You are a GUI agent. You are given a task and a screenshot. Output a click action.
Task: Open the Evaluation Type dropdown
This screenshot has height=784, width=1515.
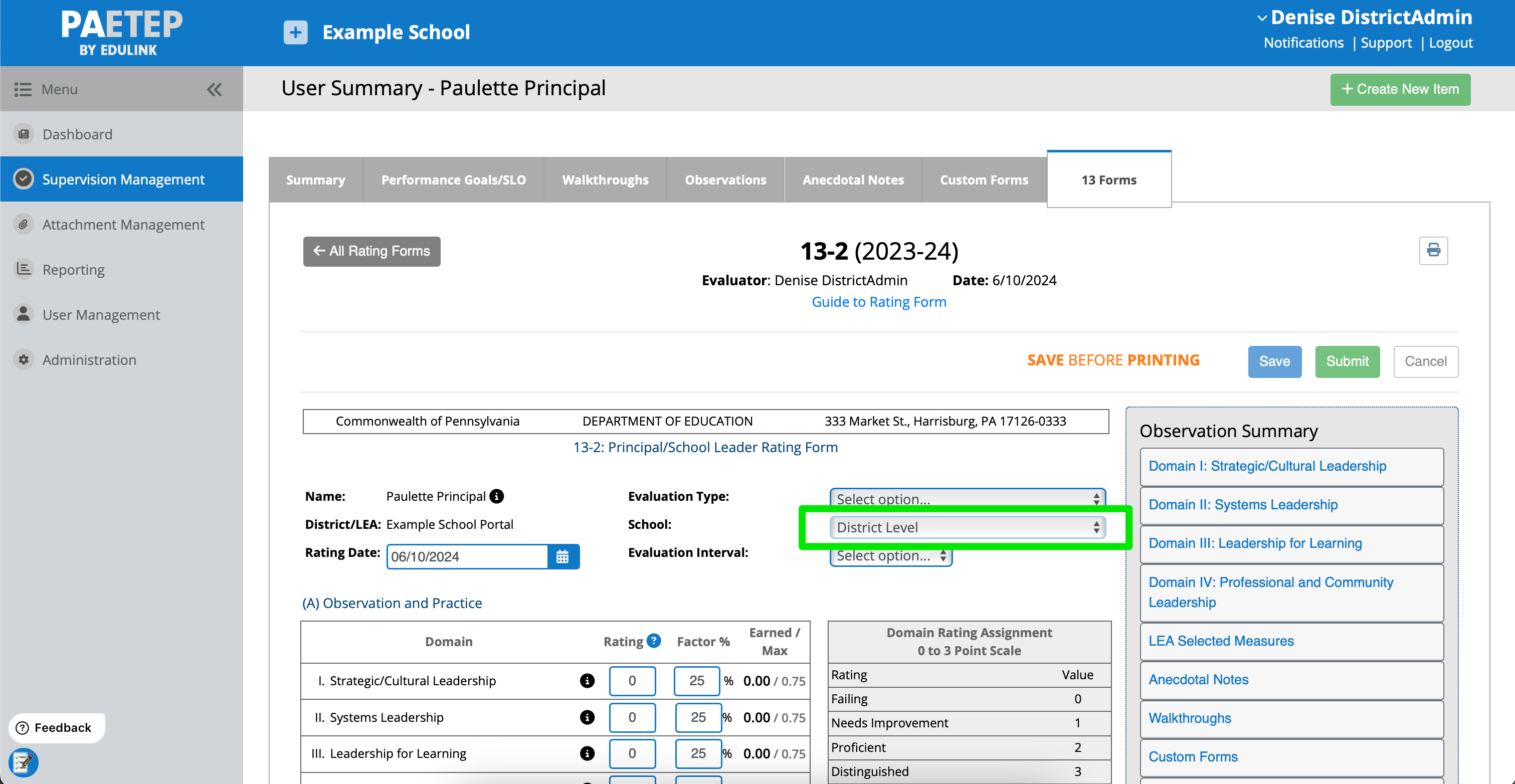pyautogui.click(x=967, y=499)
